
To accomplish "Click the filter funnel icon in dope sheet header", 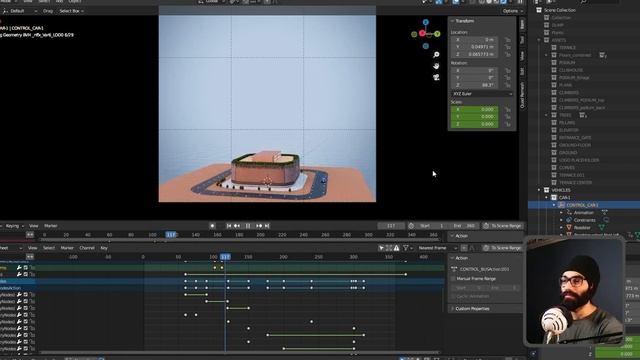I will [406, 248].
